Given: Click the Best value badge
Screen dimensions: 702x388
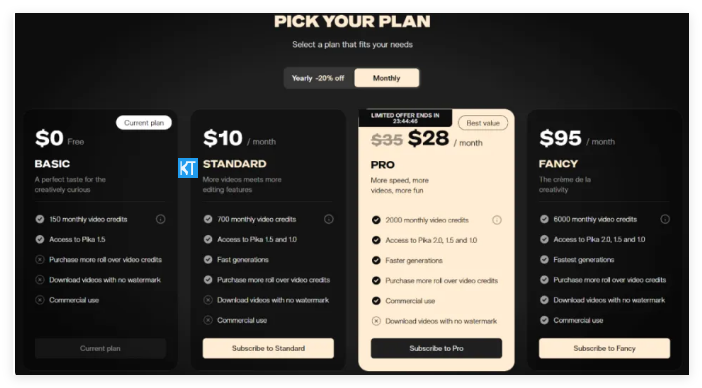Looking at the screenshot, I should coord(483,123).
